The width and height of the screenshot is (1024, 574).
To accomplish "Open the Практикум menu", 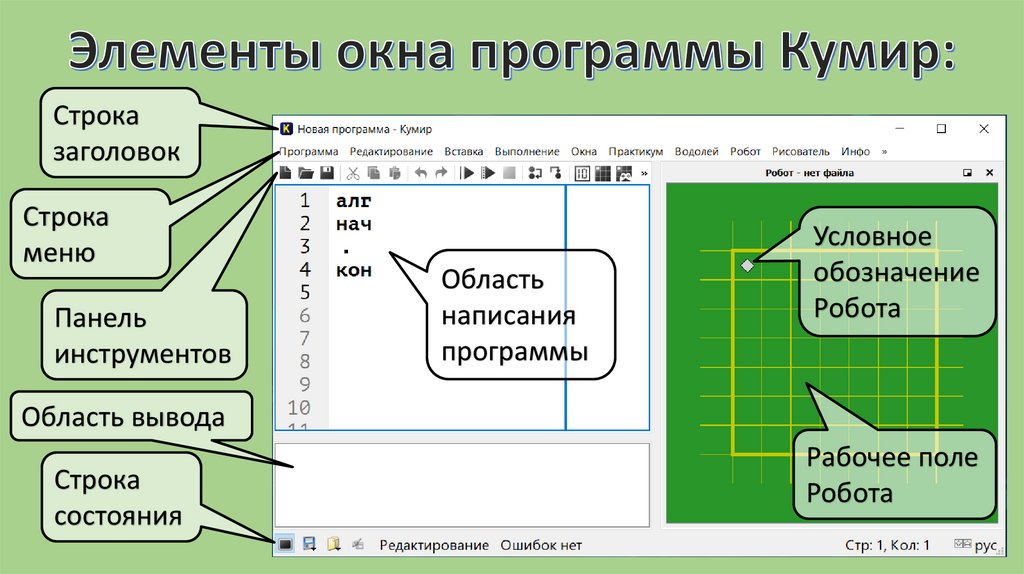I will tap(635, 151).
